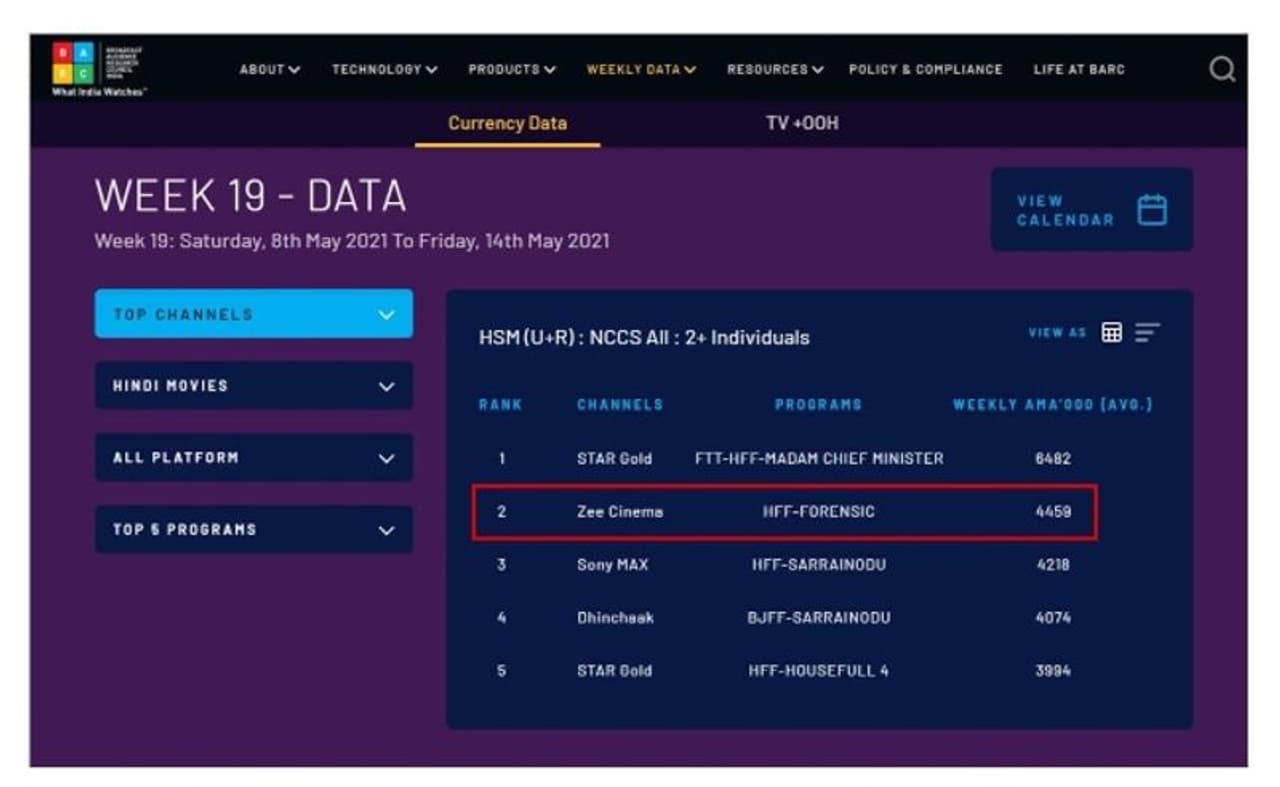Expand the Products menu

(512, 70)
